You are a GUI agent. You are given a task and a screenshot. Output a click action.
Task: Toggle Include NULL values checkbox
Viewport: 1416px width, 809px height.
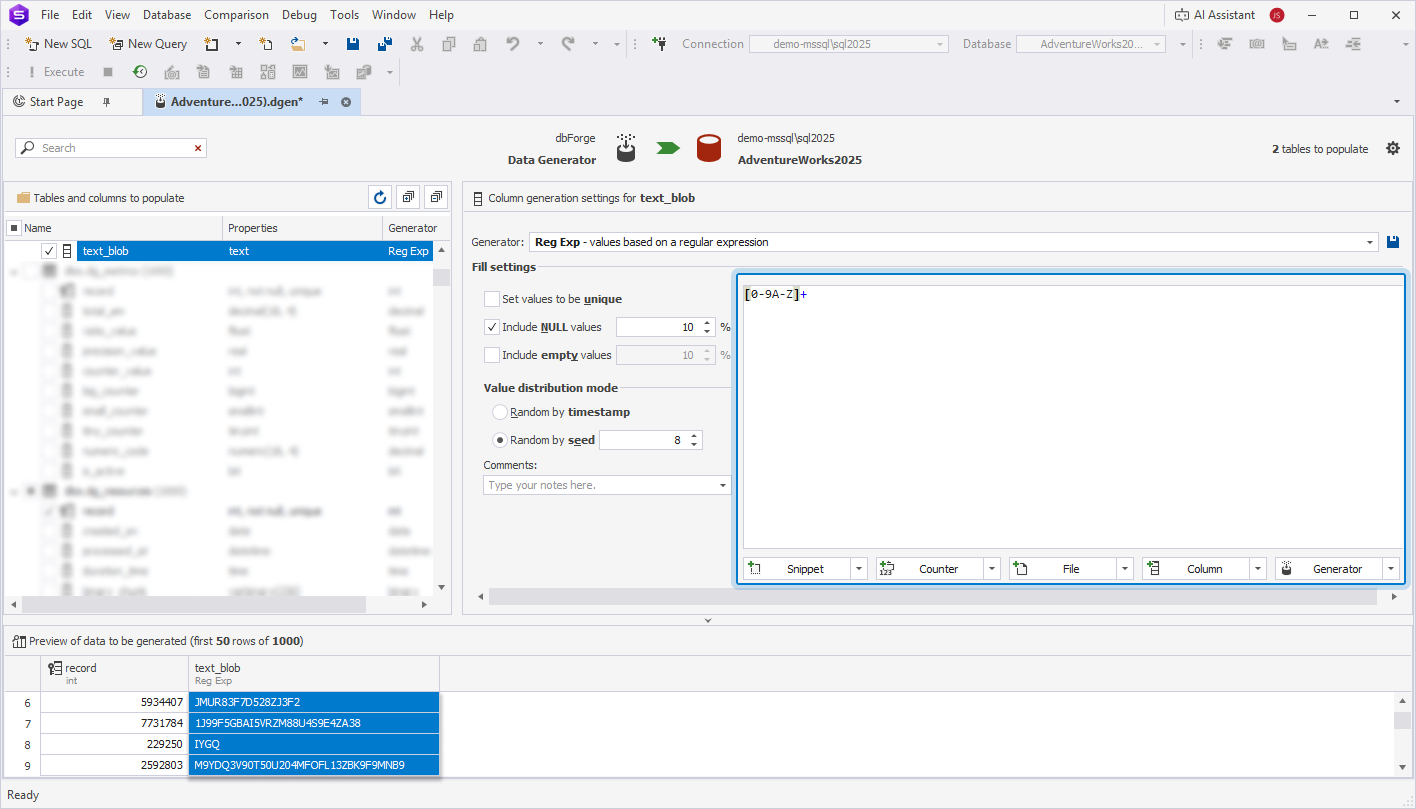click(x=491, y=327)
